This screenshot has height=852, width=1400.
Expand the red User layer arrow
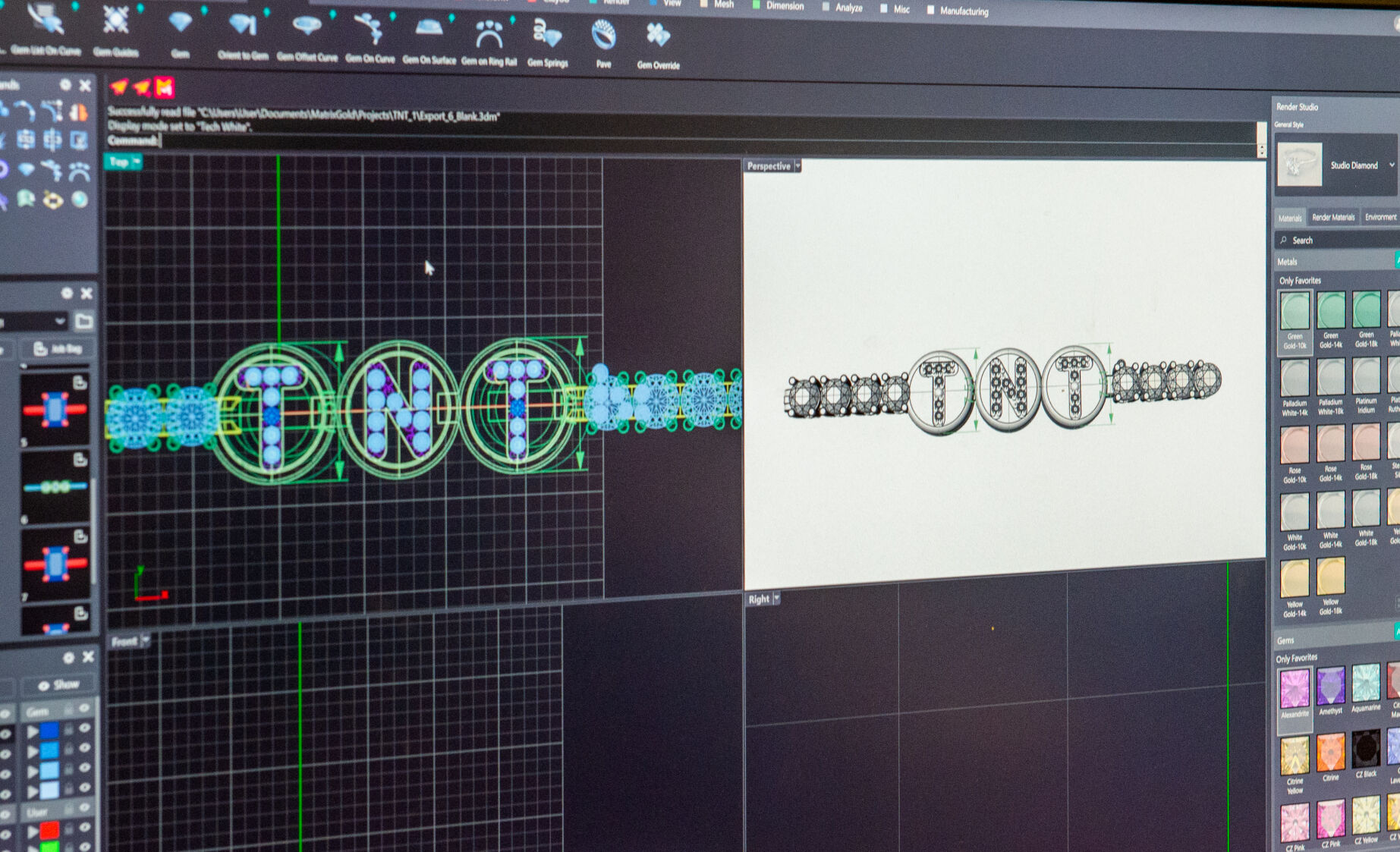(x=33, y=831)
